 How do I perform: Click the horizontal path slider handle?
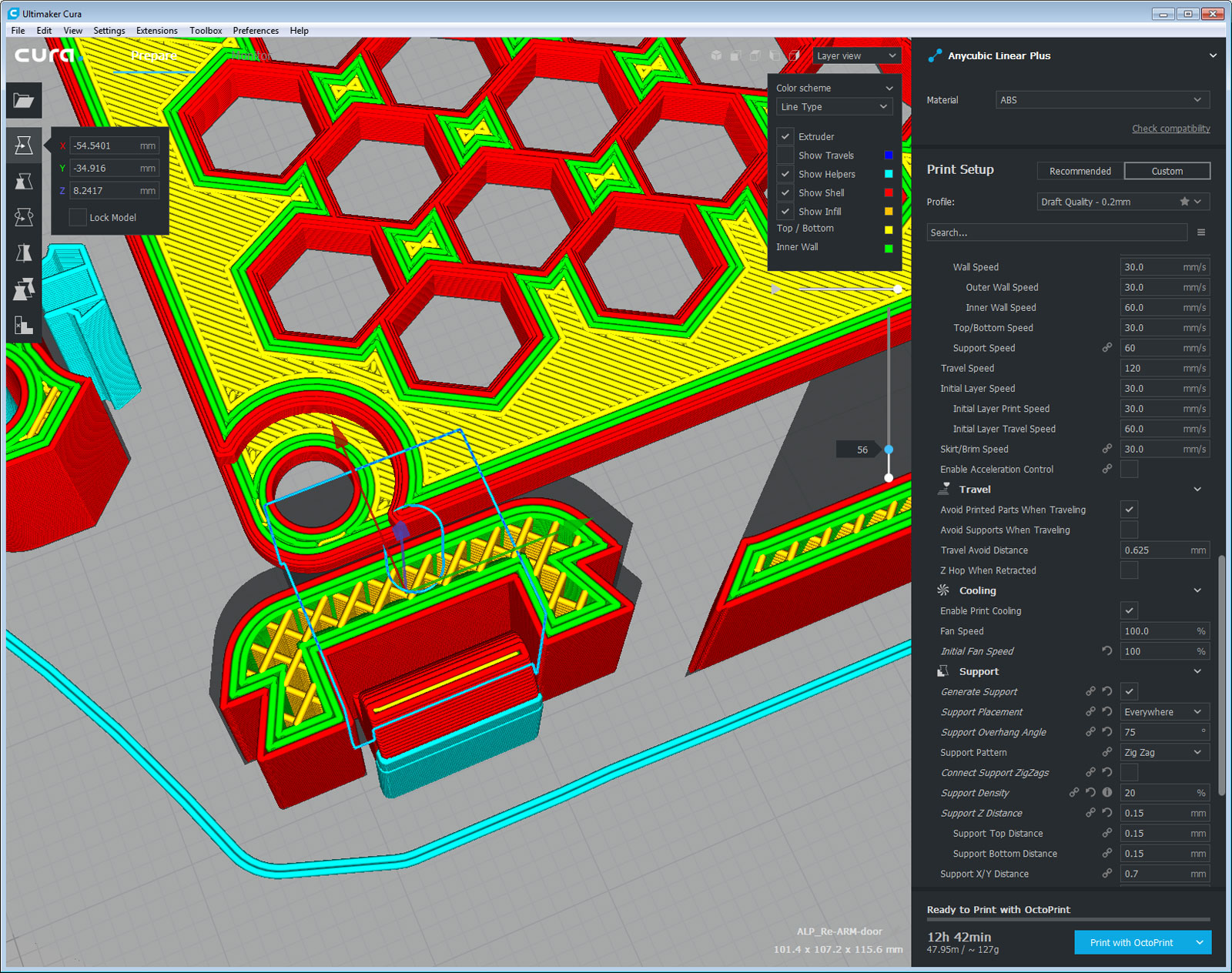coord(898,289)
